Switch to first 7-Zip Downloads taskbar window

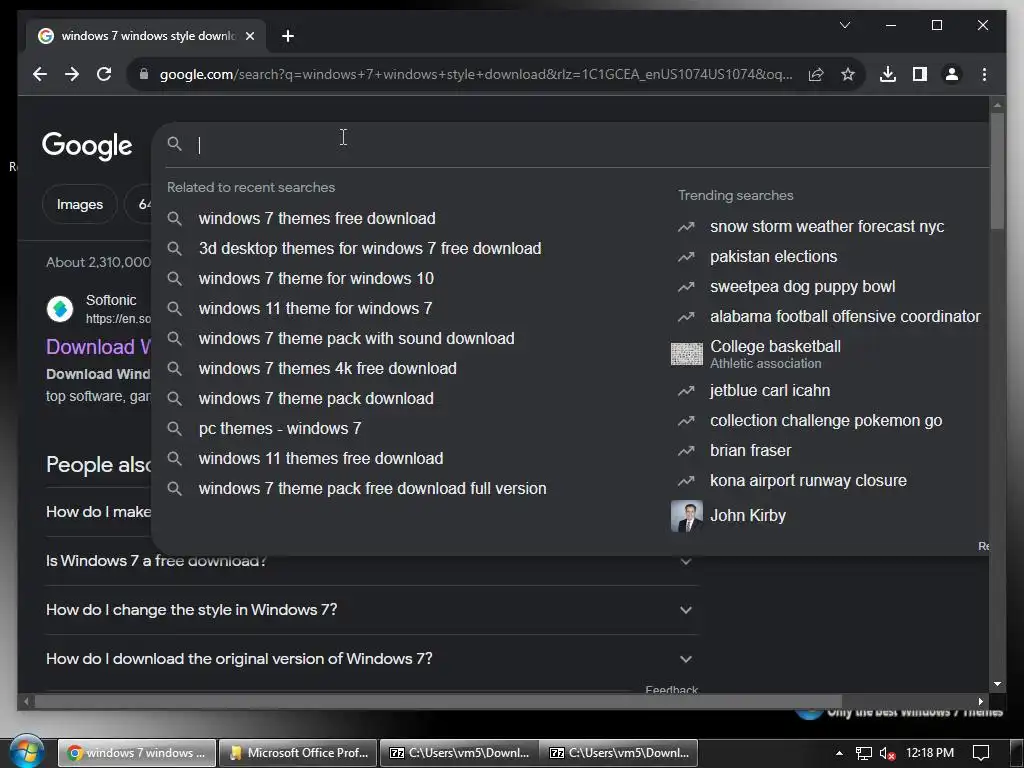(459, 753)
